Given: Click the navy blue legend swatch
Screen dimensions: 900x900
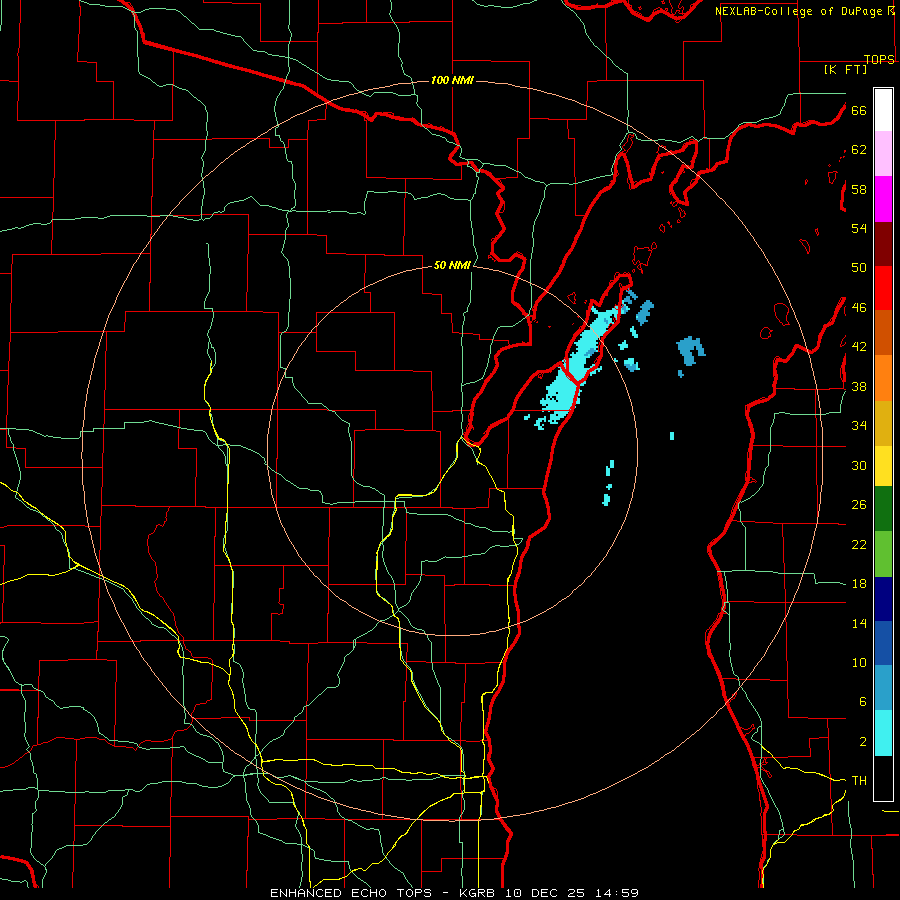Looking at the screenshot, I should point(883,599).
